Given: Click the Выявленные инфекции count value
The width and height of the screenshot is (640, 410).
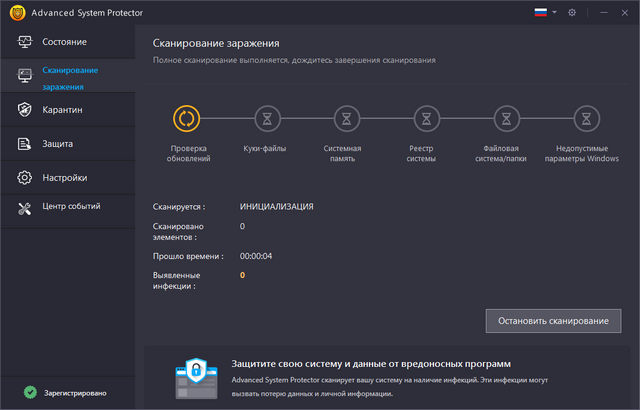Looking at the screenshot, I should point(242,275).
